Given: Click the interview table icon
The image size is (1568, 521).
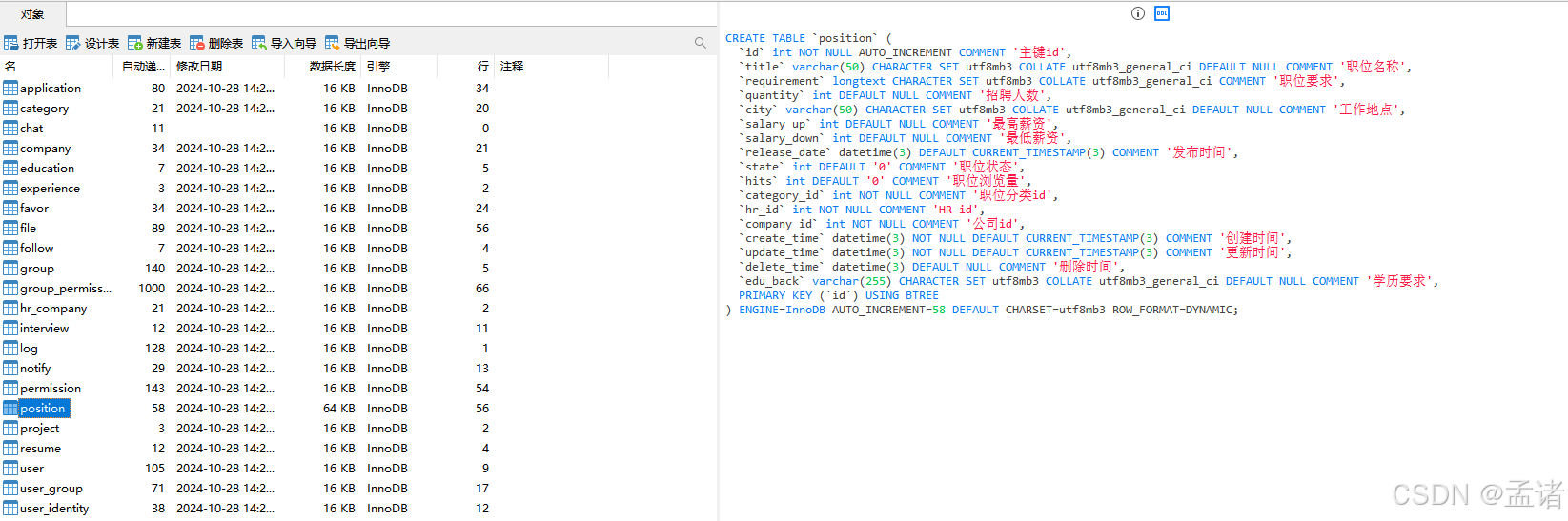Looking at the screenshot, I should coord(10,328).
